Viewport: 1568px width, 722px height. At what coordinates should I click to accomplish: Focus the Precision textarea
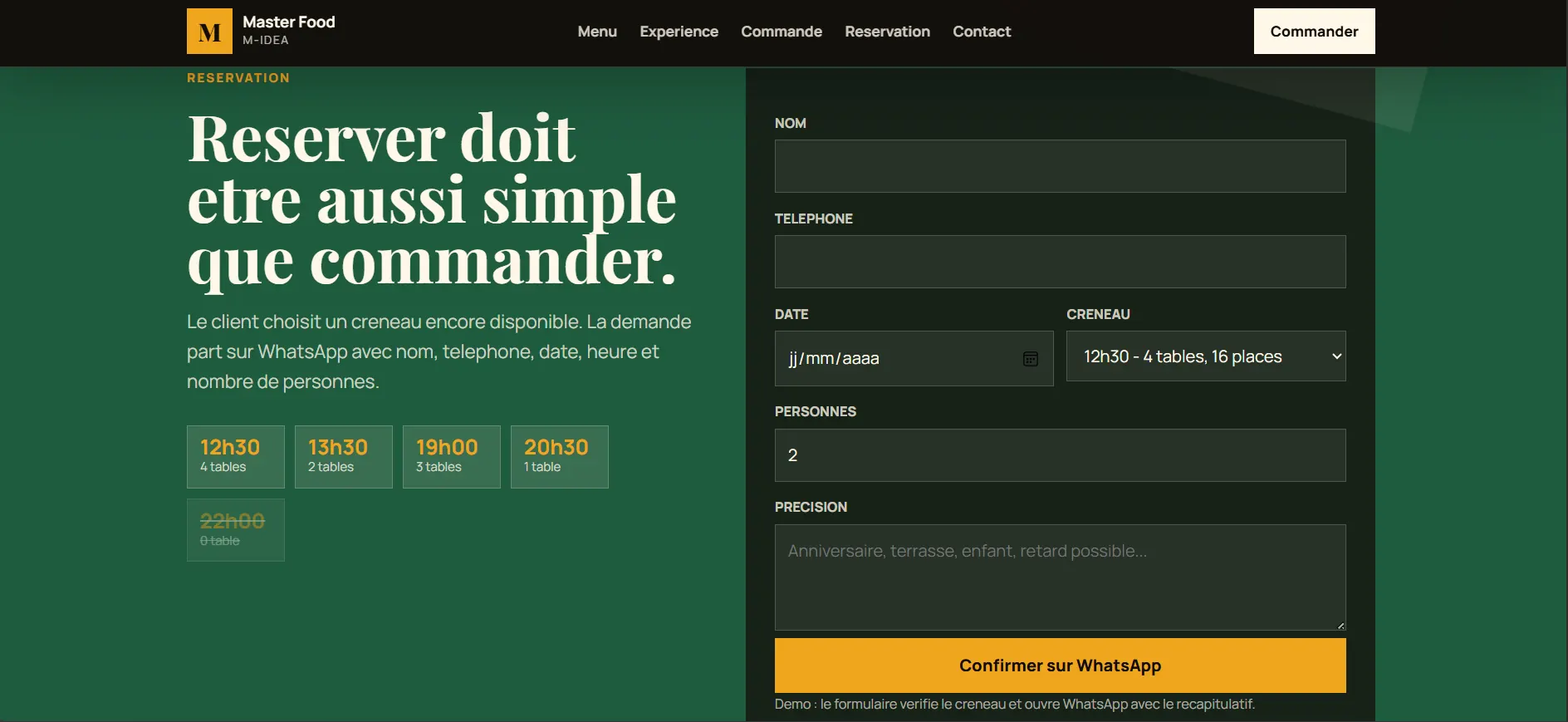1061,577
